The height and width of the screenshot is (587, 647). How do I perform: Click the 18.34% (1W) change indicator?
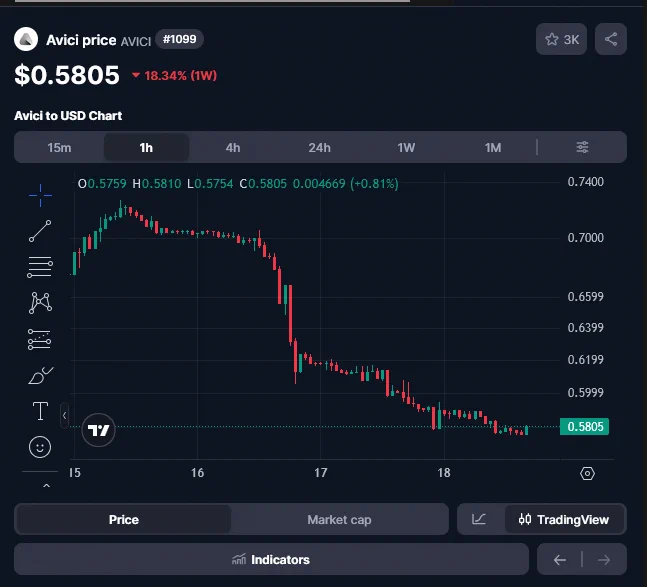point(174,75)
